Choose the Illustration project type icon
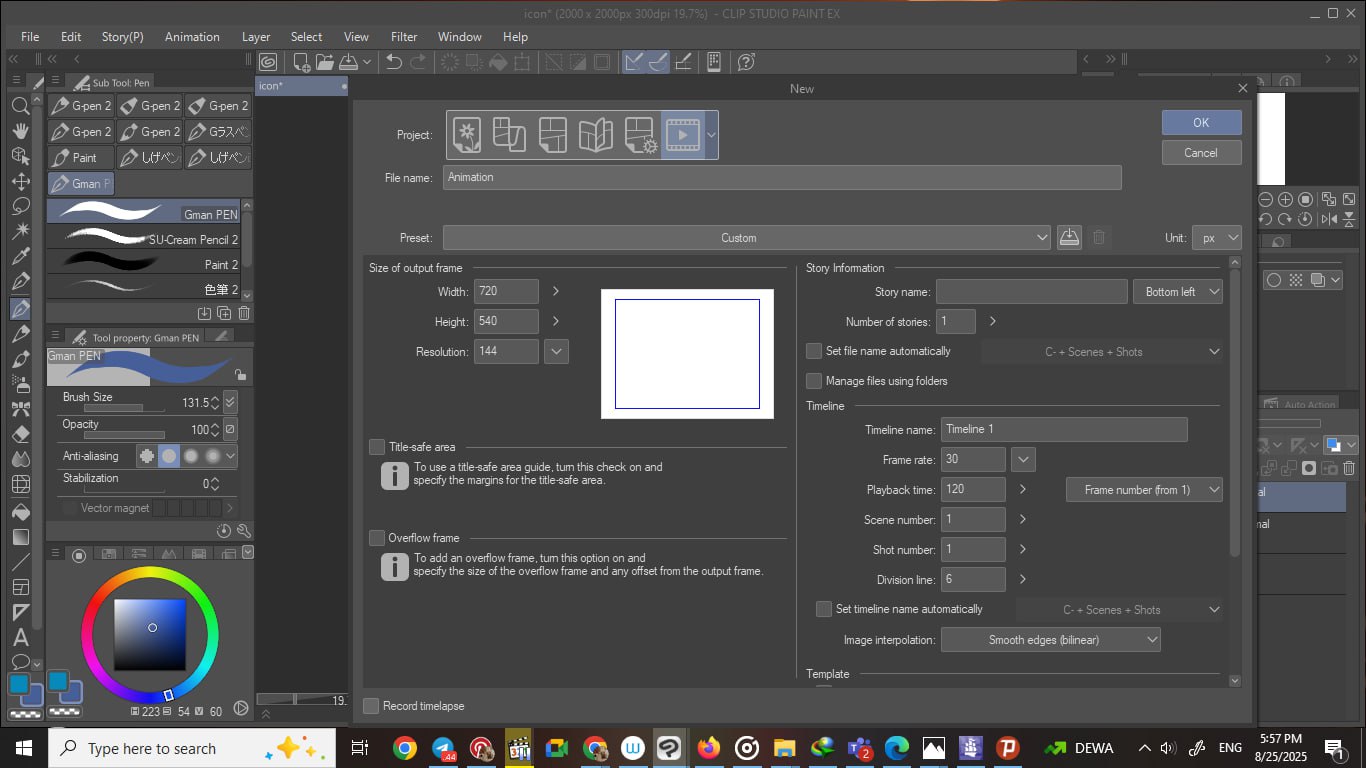1366x768 pixels. (466, 135)
